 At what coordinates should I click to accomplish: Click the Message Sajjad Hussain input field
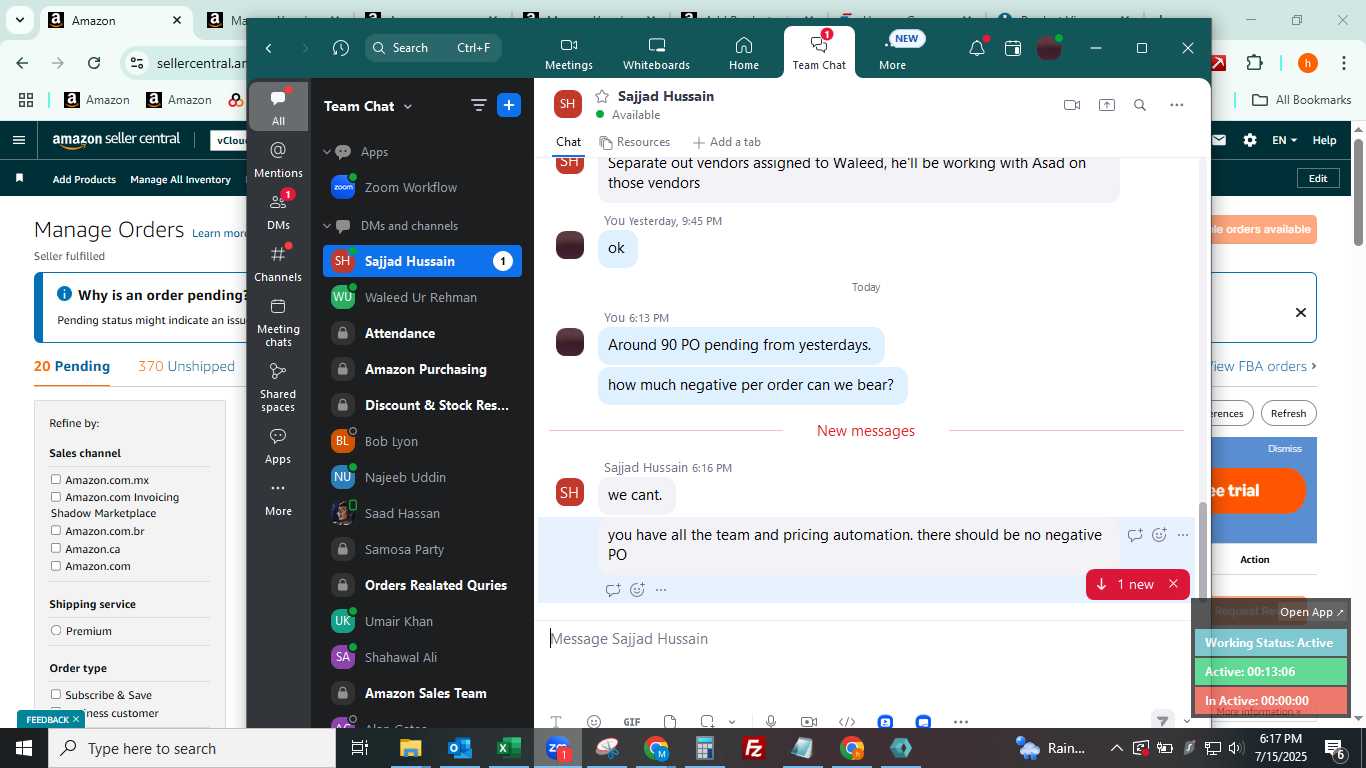click(x=865, y=639)
